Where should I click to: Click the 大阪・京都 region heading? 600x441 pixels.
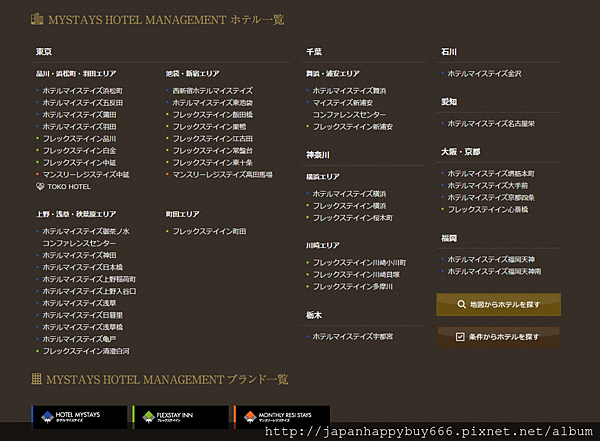[x=460, y=152]
